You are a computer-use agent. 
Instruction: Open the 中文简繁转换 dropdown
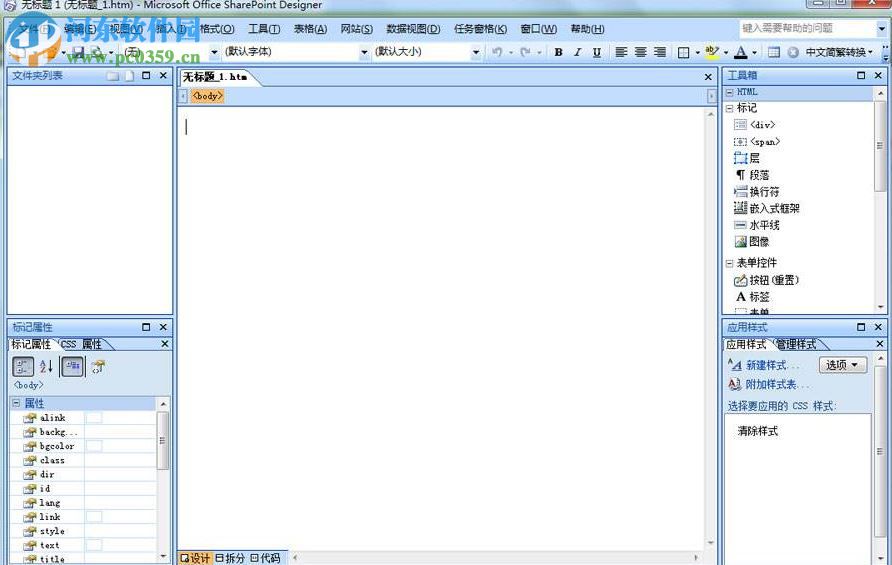(x=839, y=52)
